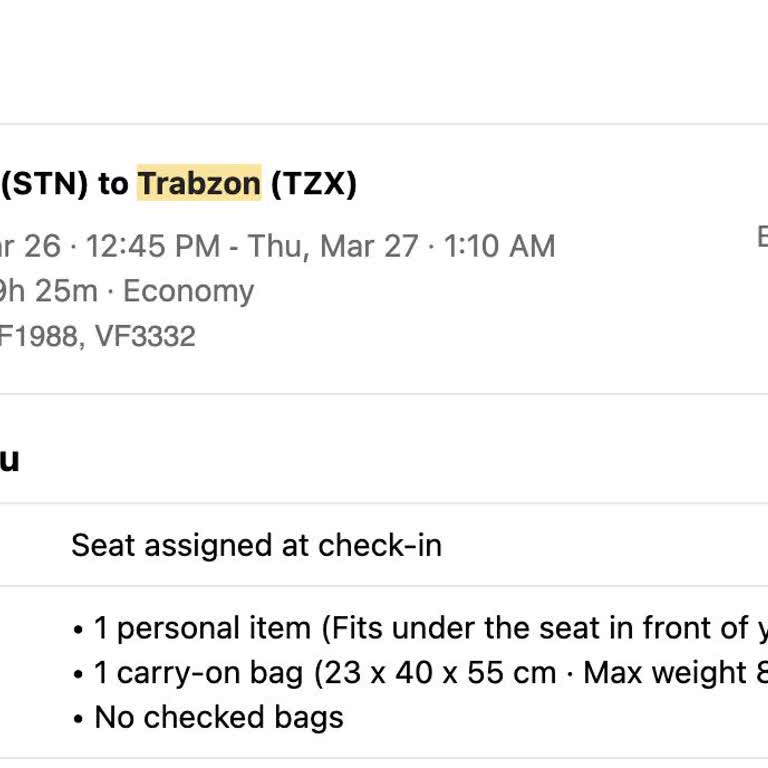
Task: Select the TZX airport code
Action: point(313,184)
